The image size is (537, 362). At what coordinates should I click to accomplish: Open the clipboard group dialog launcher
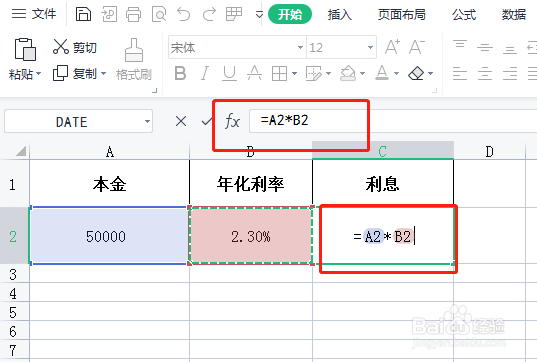tap(154, 90)
